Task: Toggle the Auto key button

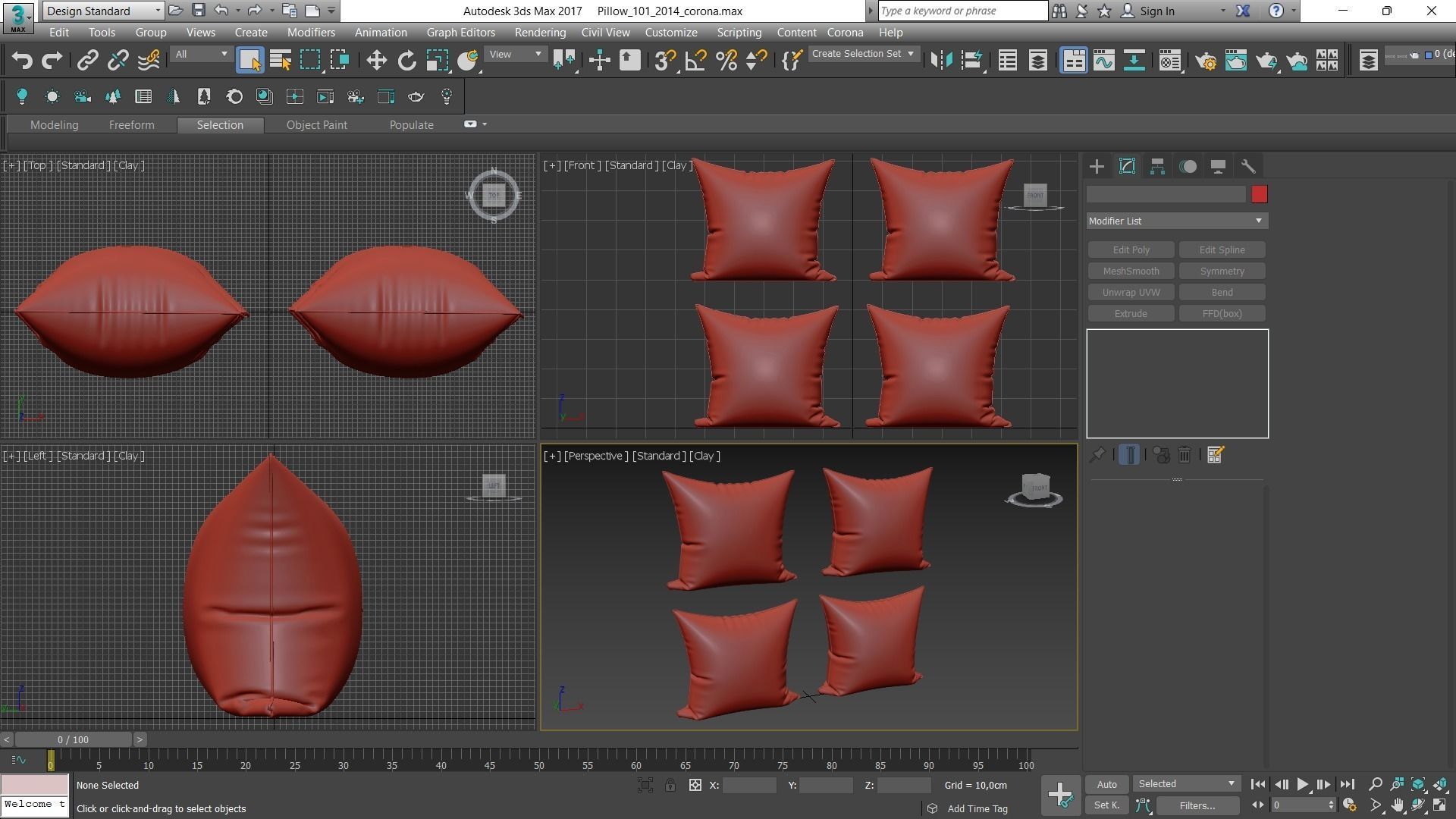Action: [1106, 784]
